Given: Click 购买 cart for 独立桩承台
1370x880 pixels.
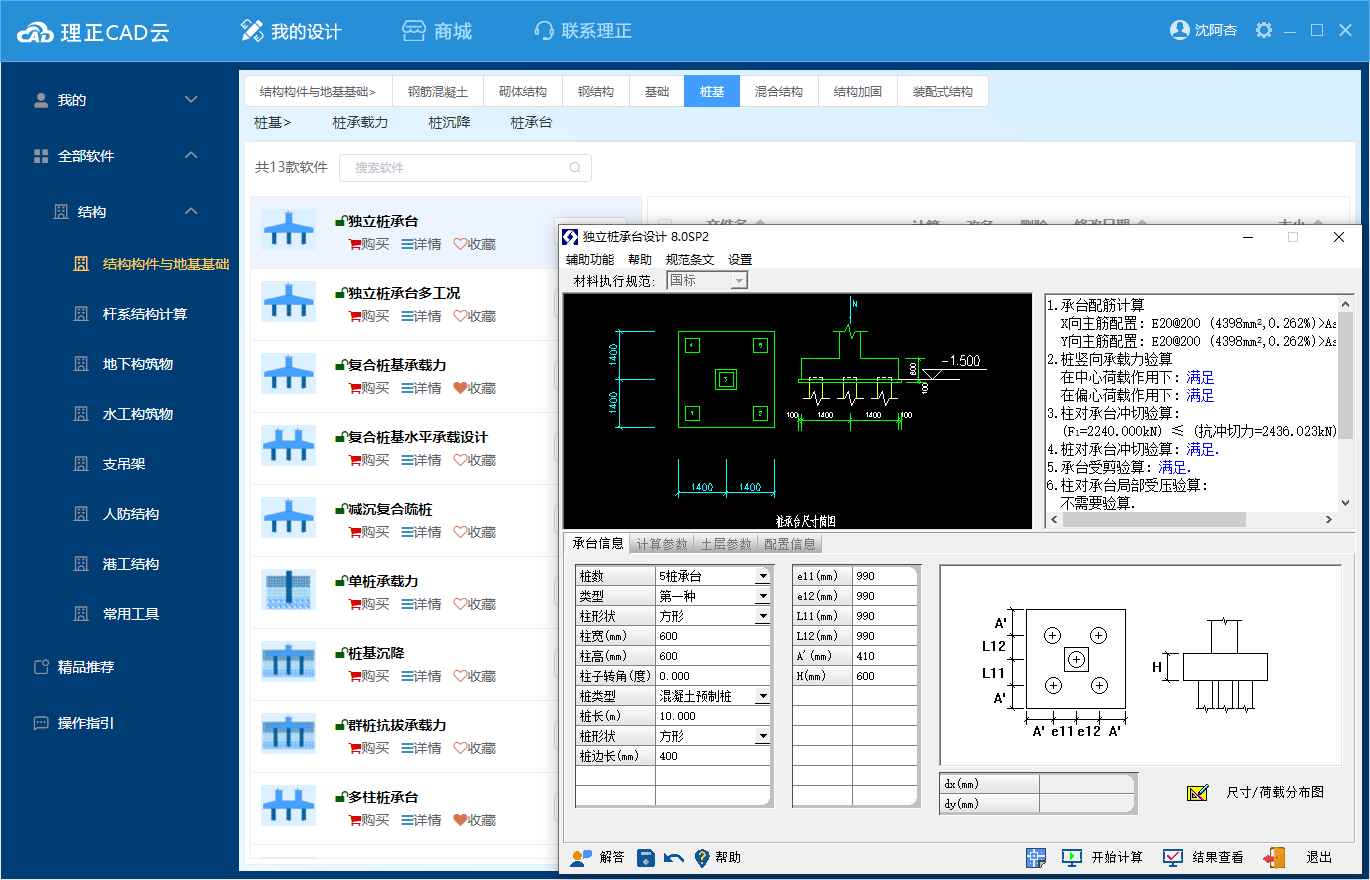Looking at the screenshot, I should click(x=369, y=244).
